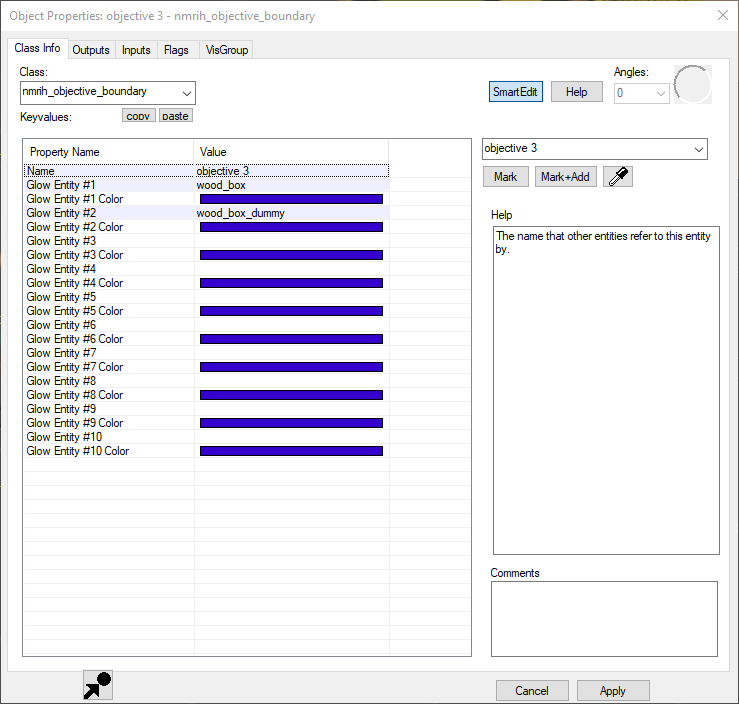Select the Glow Entity #2 Color swatch

291,227
